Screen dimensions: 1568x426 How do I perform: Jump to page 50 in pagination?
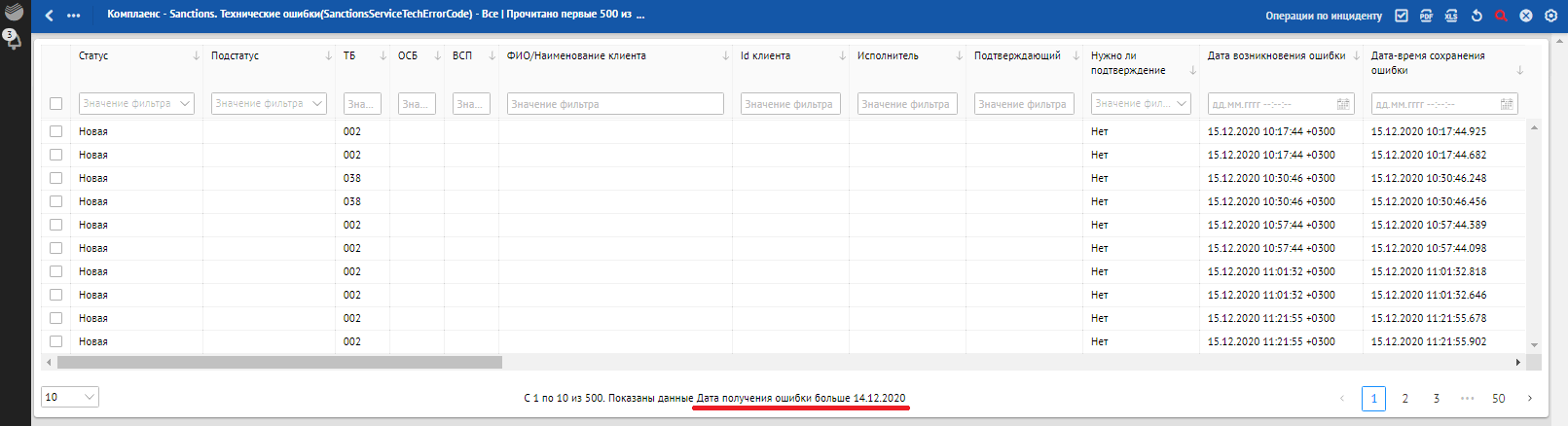pos(1498,399)
